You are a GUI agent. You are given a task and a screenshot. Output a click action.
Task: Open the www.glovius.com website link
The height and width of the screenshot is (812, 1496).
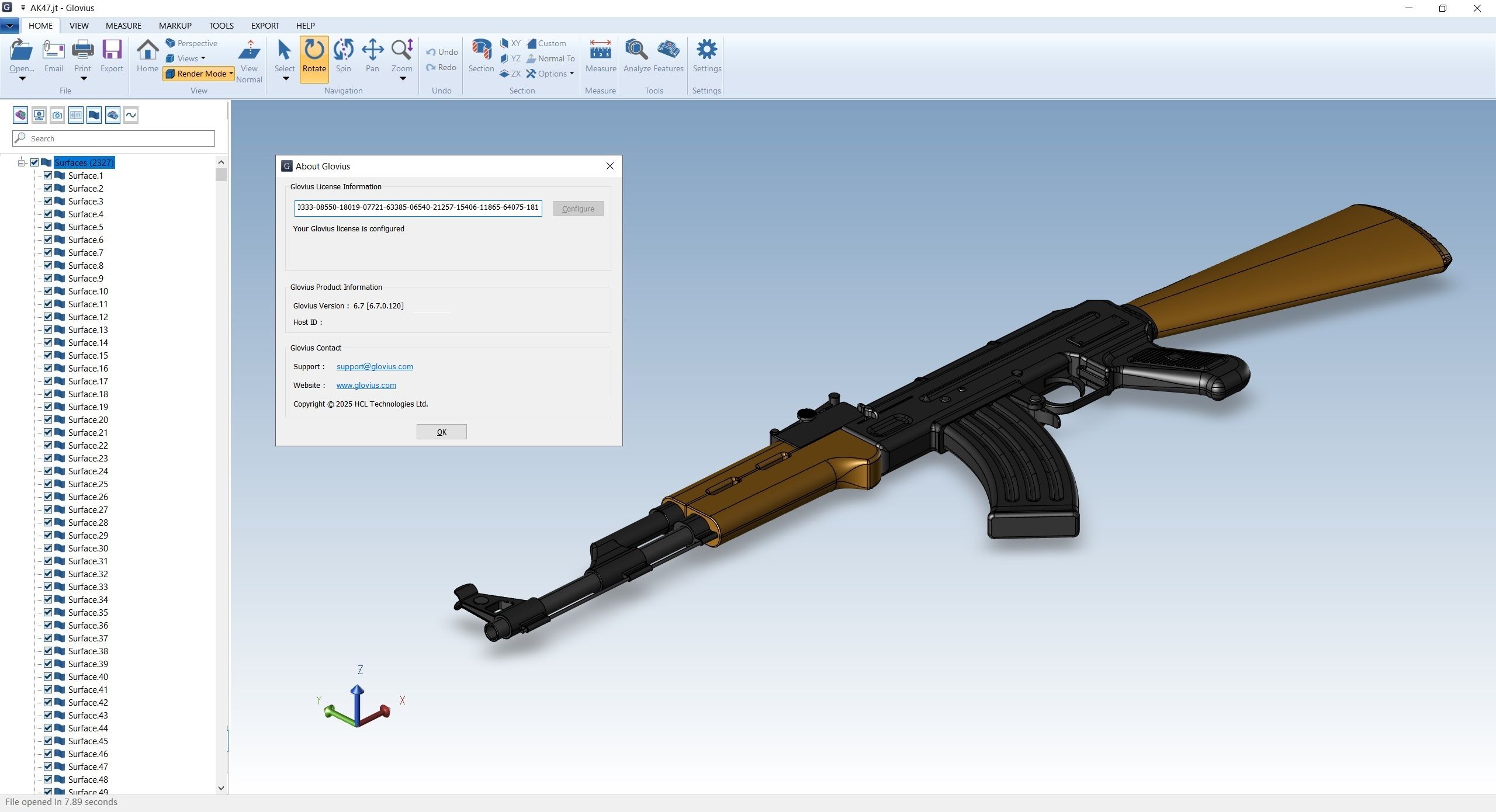tap(366, 385)
